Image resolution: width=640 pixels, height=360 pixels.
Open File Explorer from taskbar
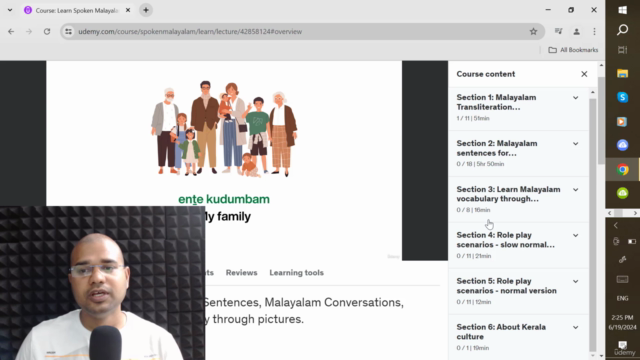pos(622,73)
